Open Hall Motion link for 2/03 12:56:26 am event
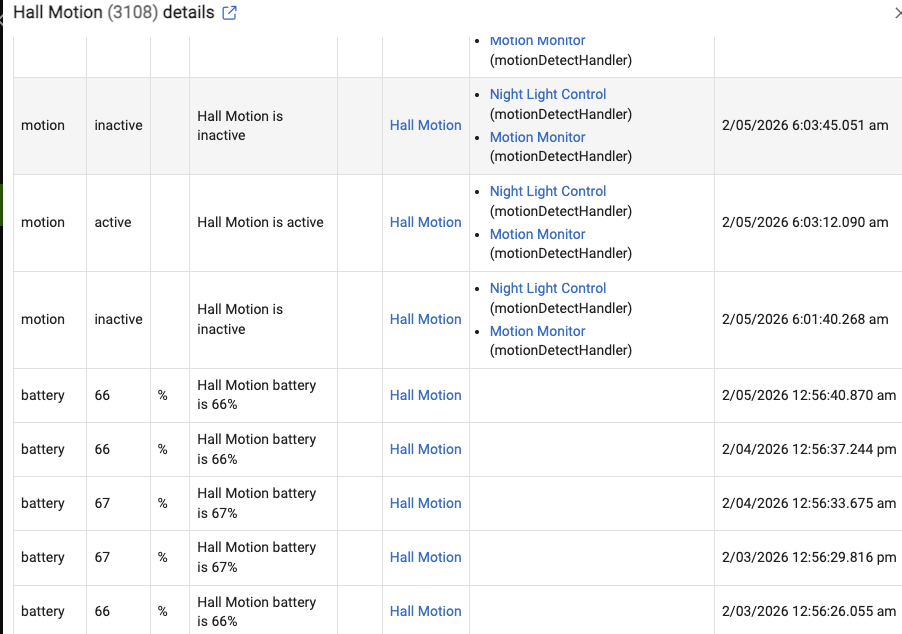 tap(425, 611)
